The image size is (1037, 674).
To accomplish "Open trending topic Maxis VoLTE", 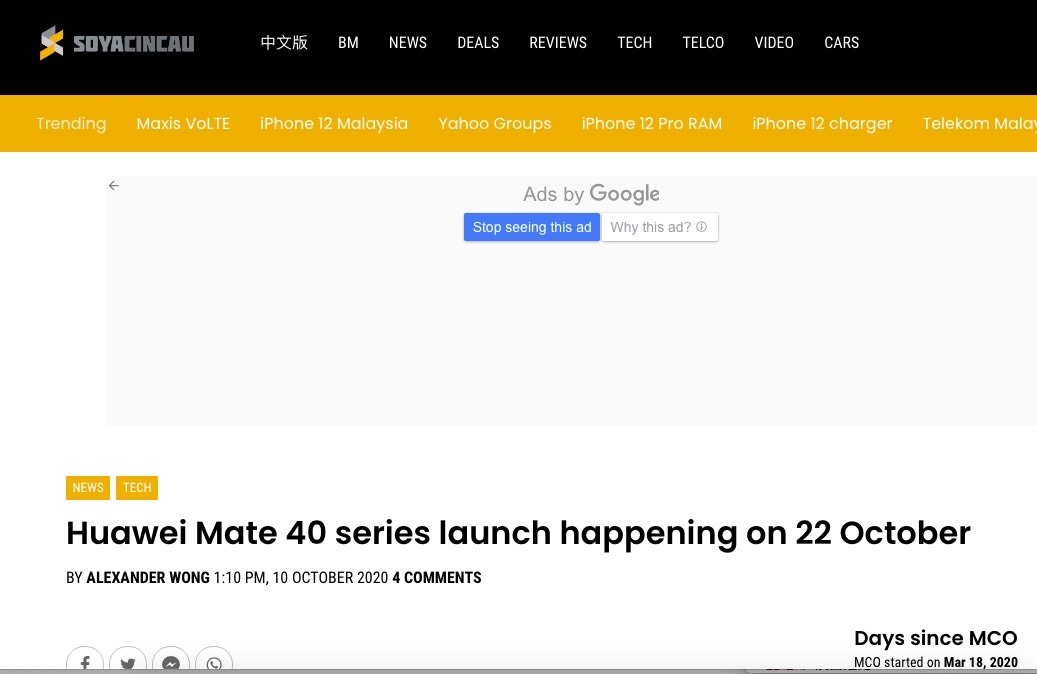I will click(183, 124).
